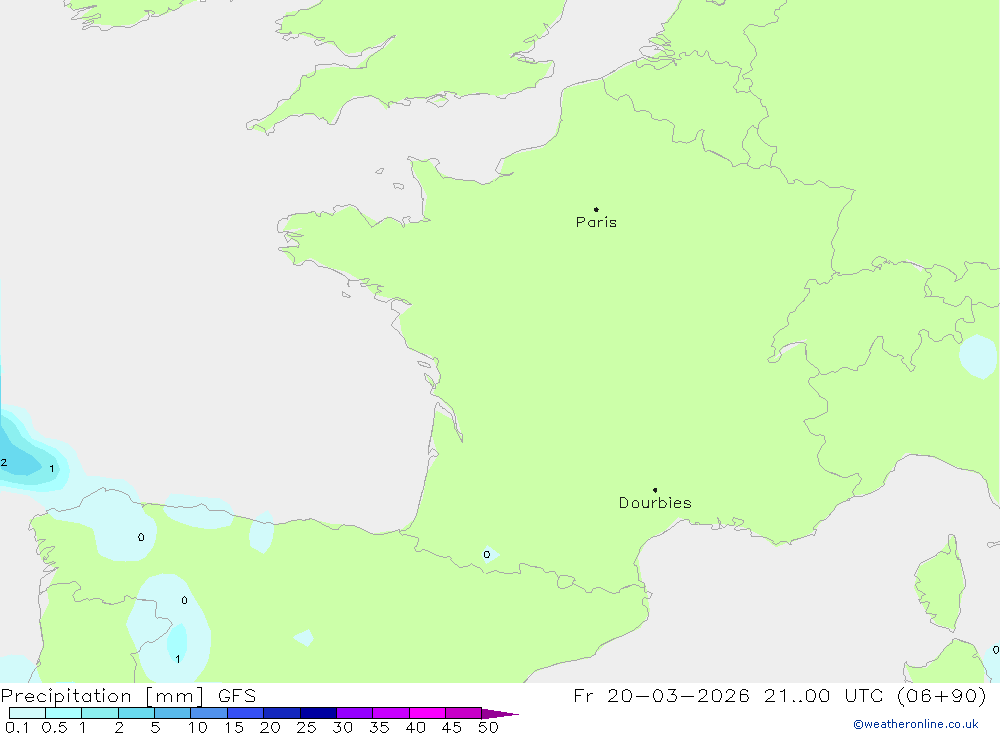Viewport: 1000px width, 733px height.
Task: Pick the palest cyan legend swatch above 0.1
Action: pos(27,713)
